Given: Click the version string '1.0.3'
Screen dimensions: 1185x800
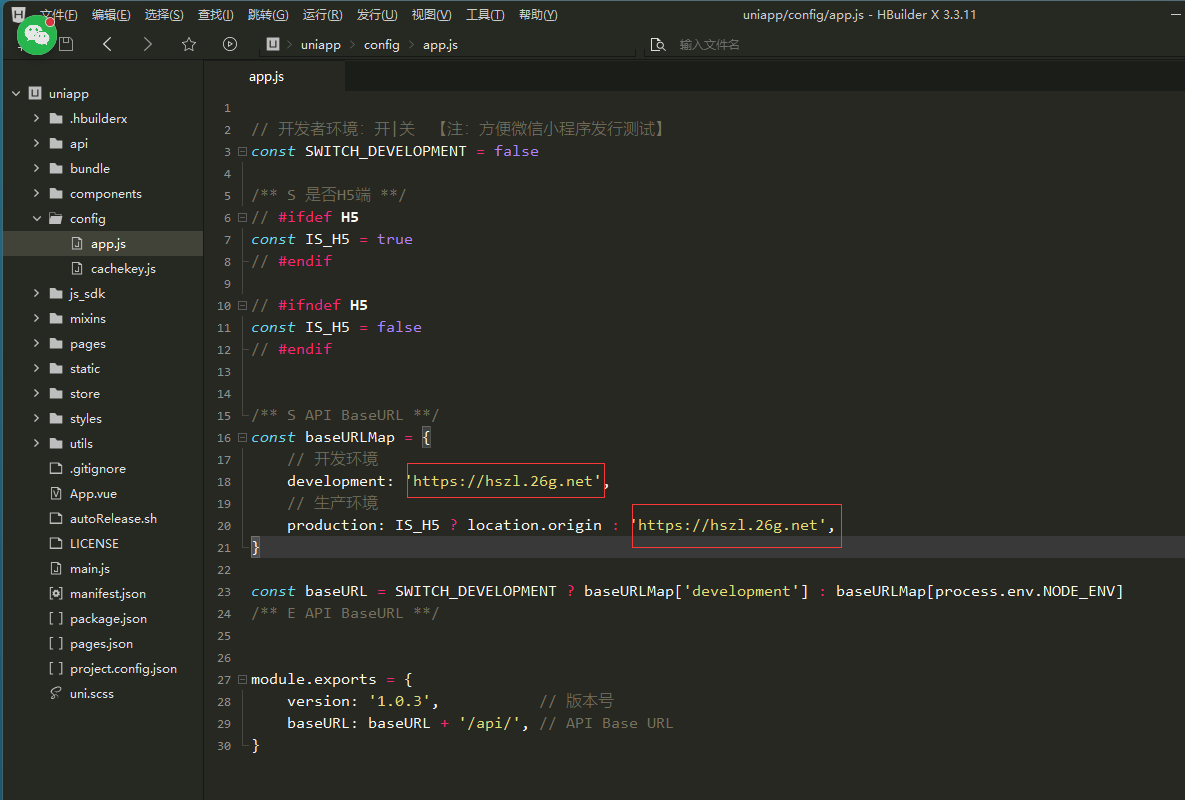Looking at the screenshot, I should tap(399, 701).
